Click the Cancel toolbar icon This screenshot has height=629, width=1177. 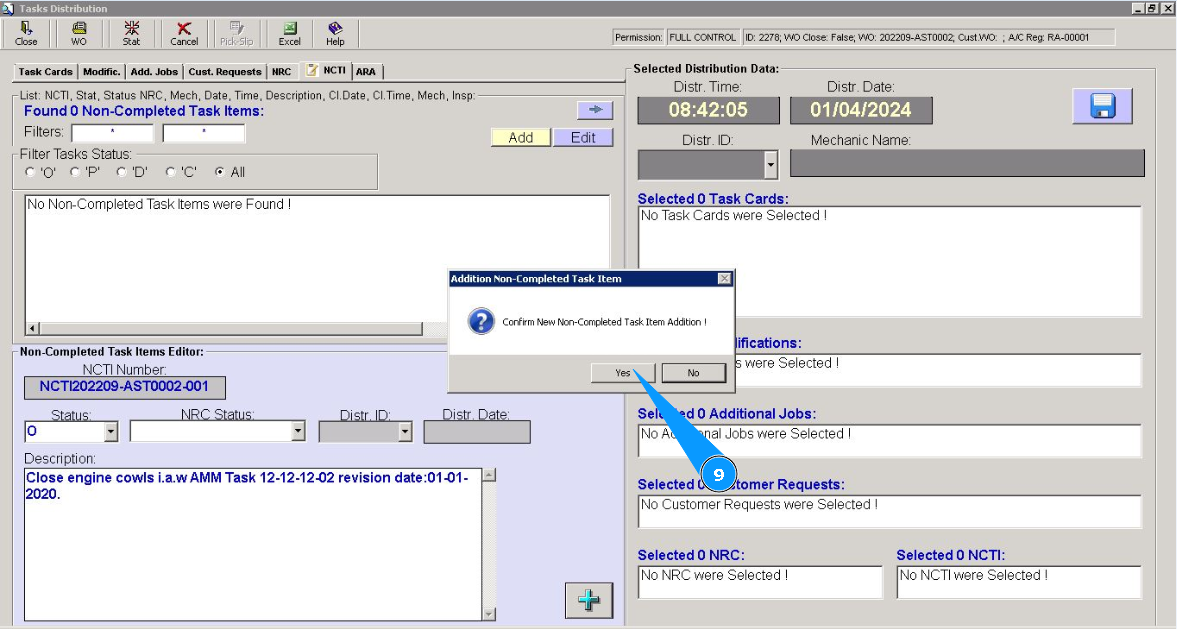tap(184, 34)
